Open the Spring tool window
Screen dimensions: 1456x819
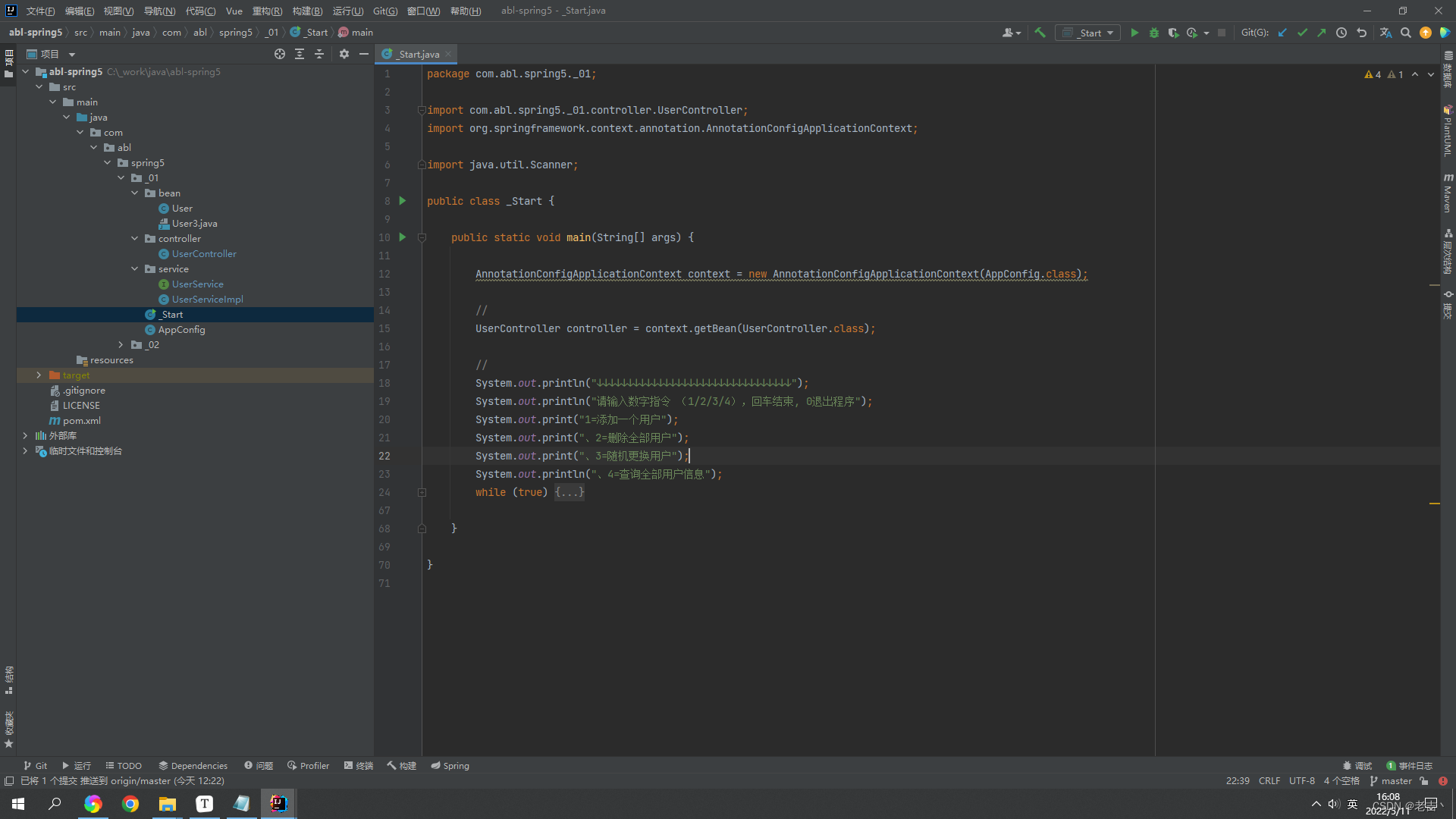coord(450,766)
